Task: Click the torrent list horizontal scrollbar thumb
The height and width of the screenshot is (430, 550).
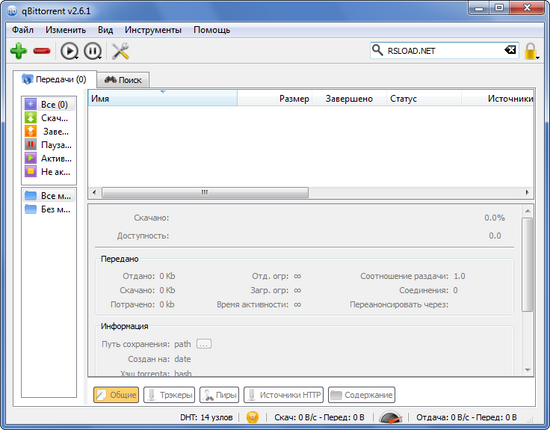Action: 205,192
